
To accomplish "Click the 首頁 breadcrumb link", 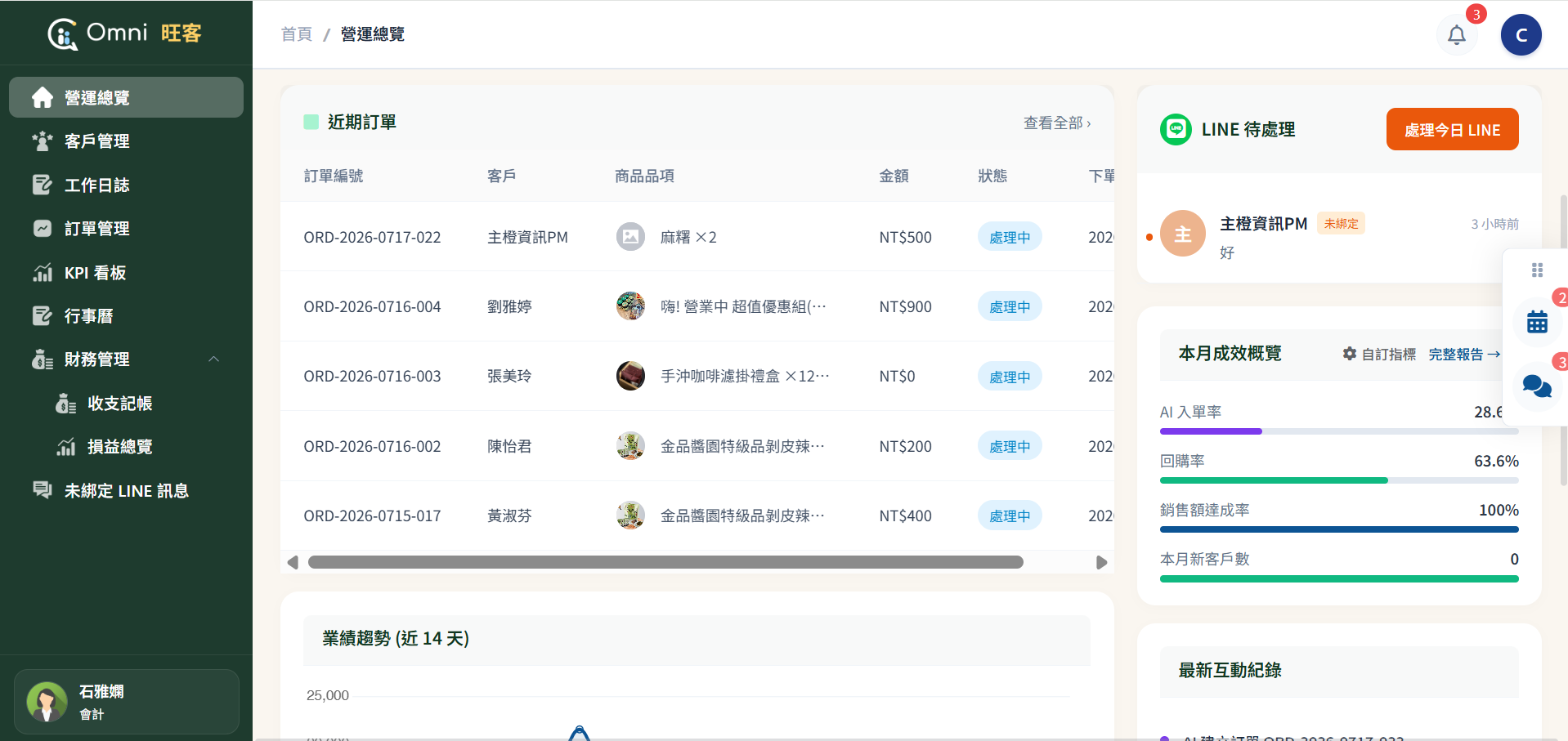I will (x=297, y=34).
